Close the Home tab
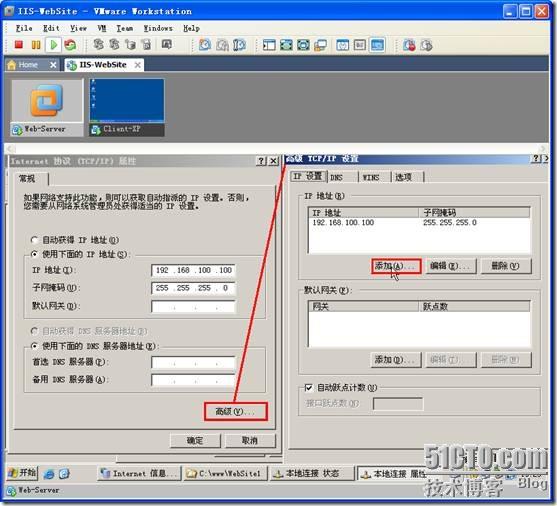 click(x=53, y=65)
